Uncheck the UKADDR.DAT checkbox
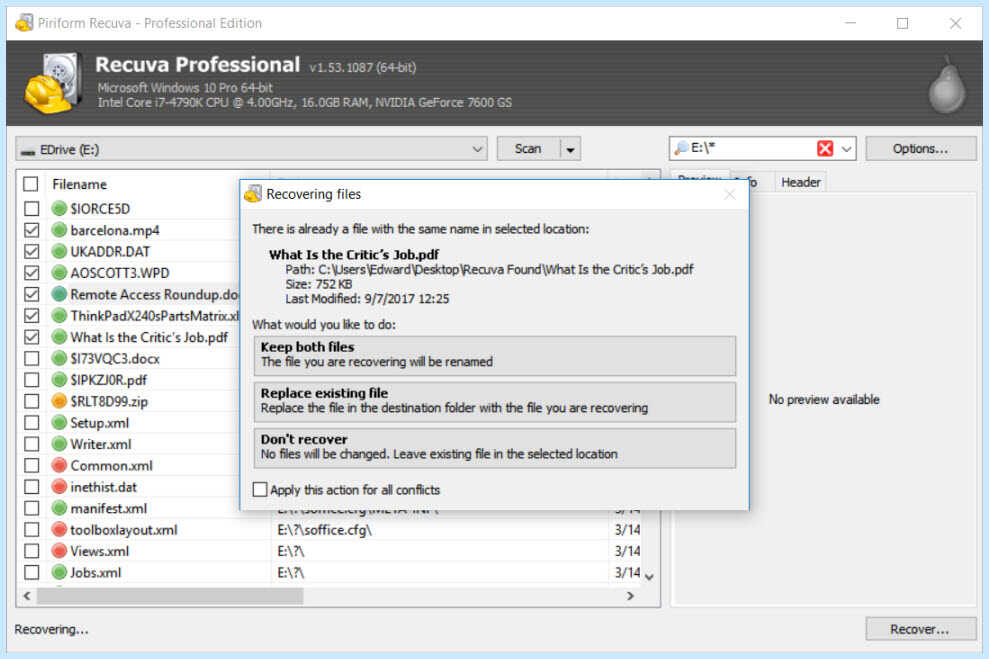 coord(32,252)
